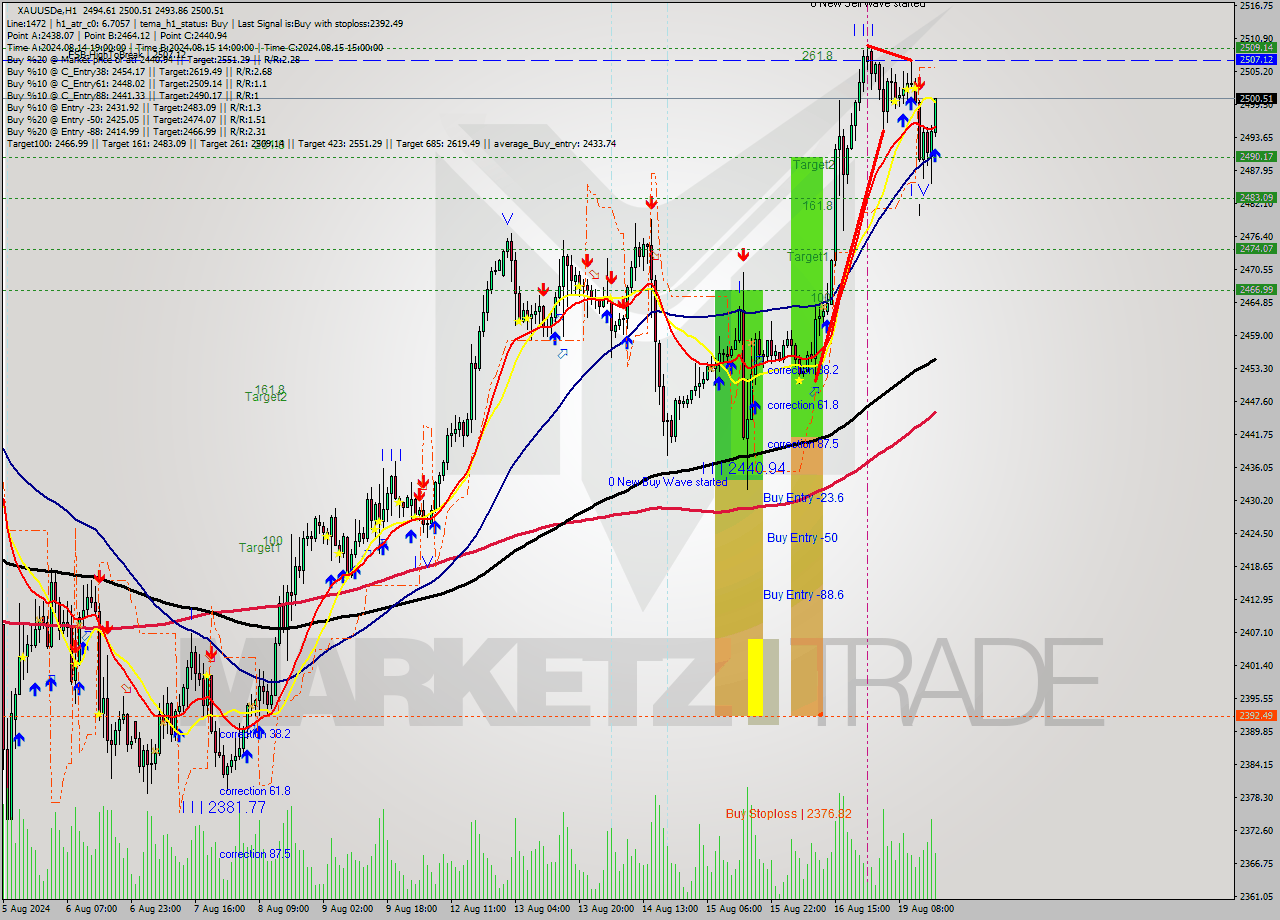Click the green 2483.09 price tag

point(1256,197)
